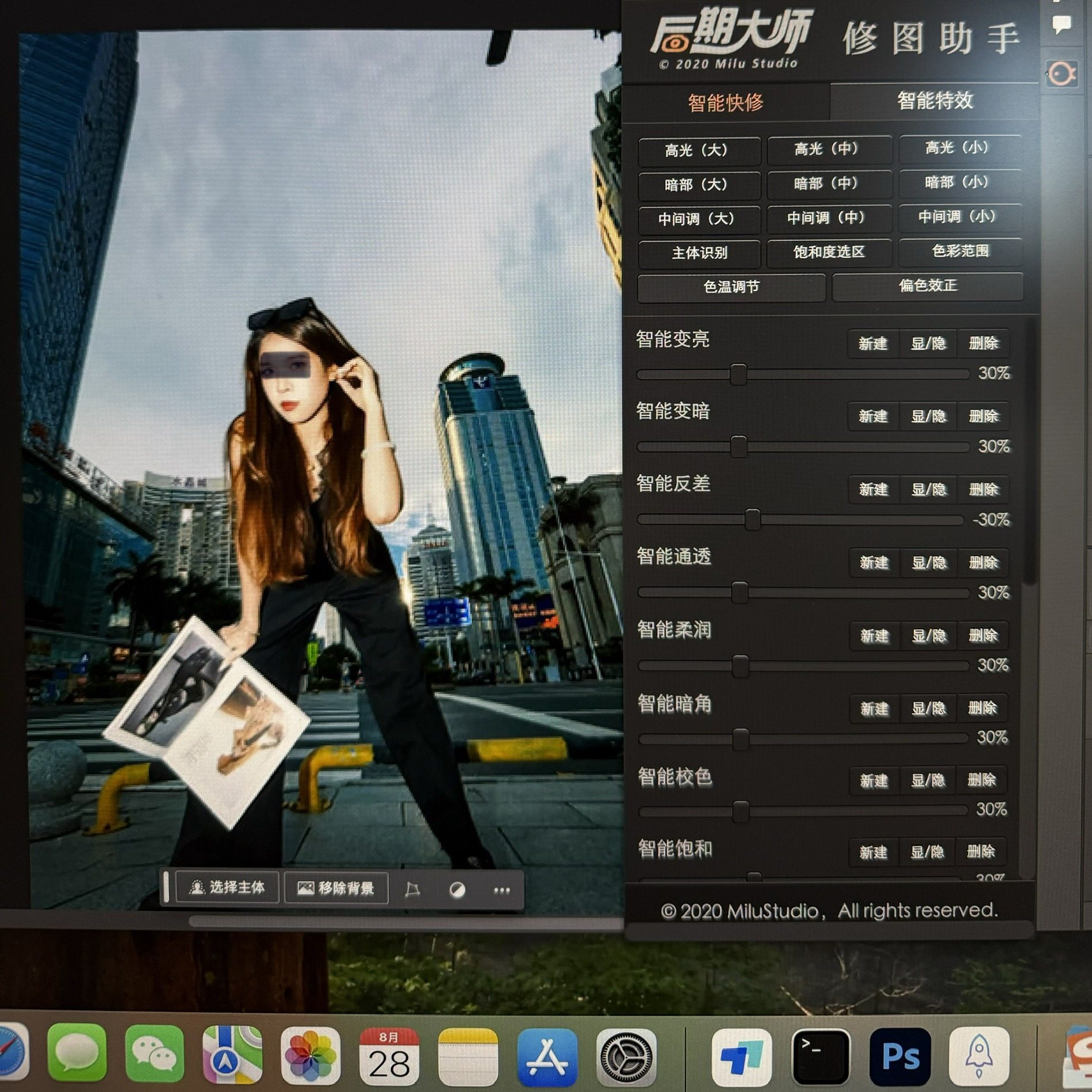Click the half-filled circle adjustment icon
The height and width of the screenshot is (1092, 1092).
457,890
